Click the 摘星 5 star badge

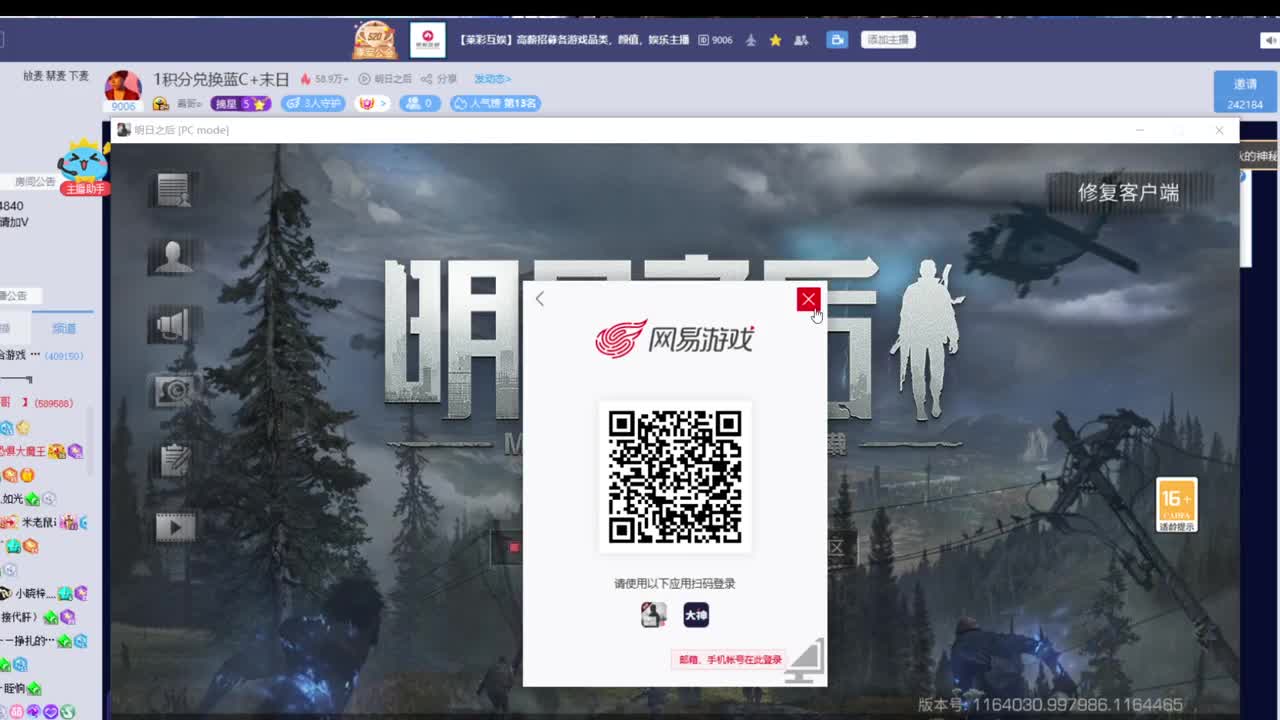tap(240, 103)
